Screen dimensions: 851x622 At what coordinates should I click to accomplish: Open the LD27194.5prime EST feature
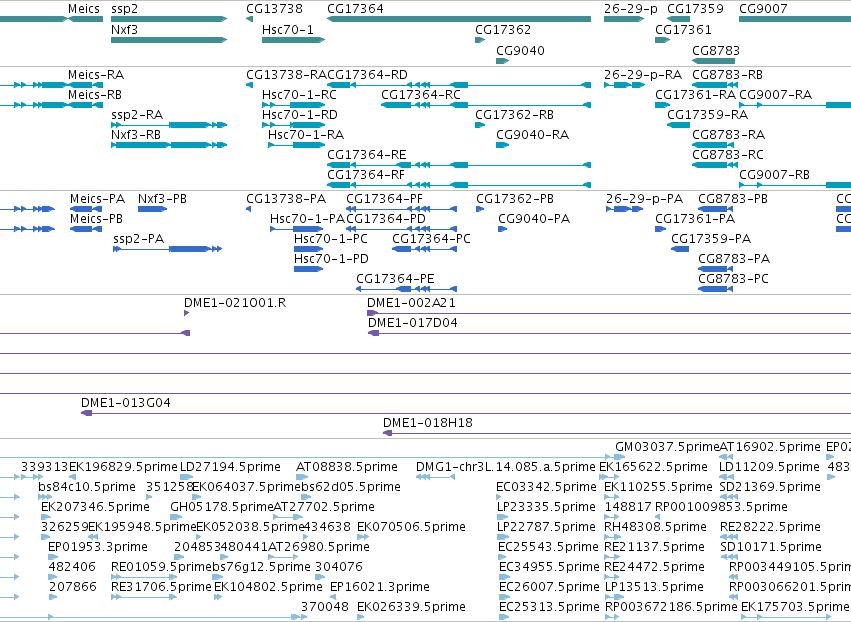pyautogui.click(x=186, y=477)
